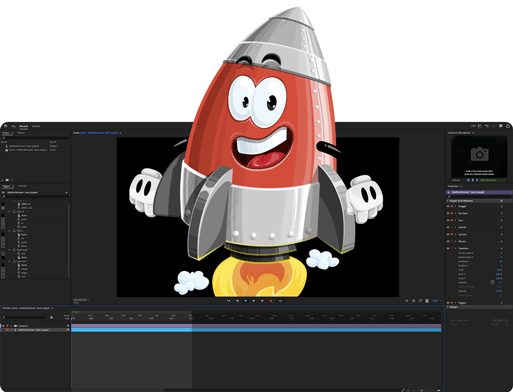Viewport: 513px width, 392px height.
Task: Click the green Set Rest Pose button
Action: tap(492, 180)
